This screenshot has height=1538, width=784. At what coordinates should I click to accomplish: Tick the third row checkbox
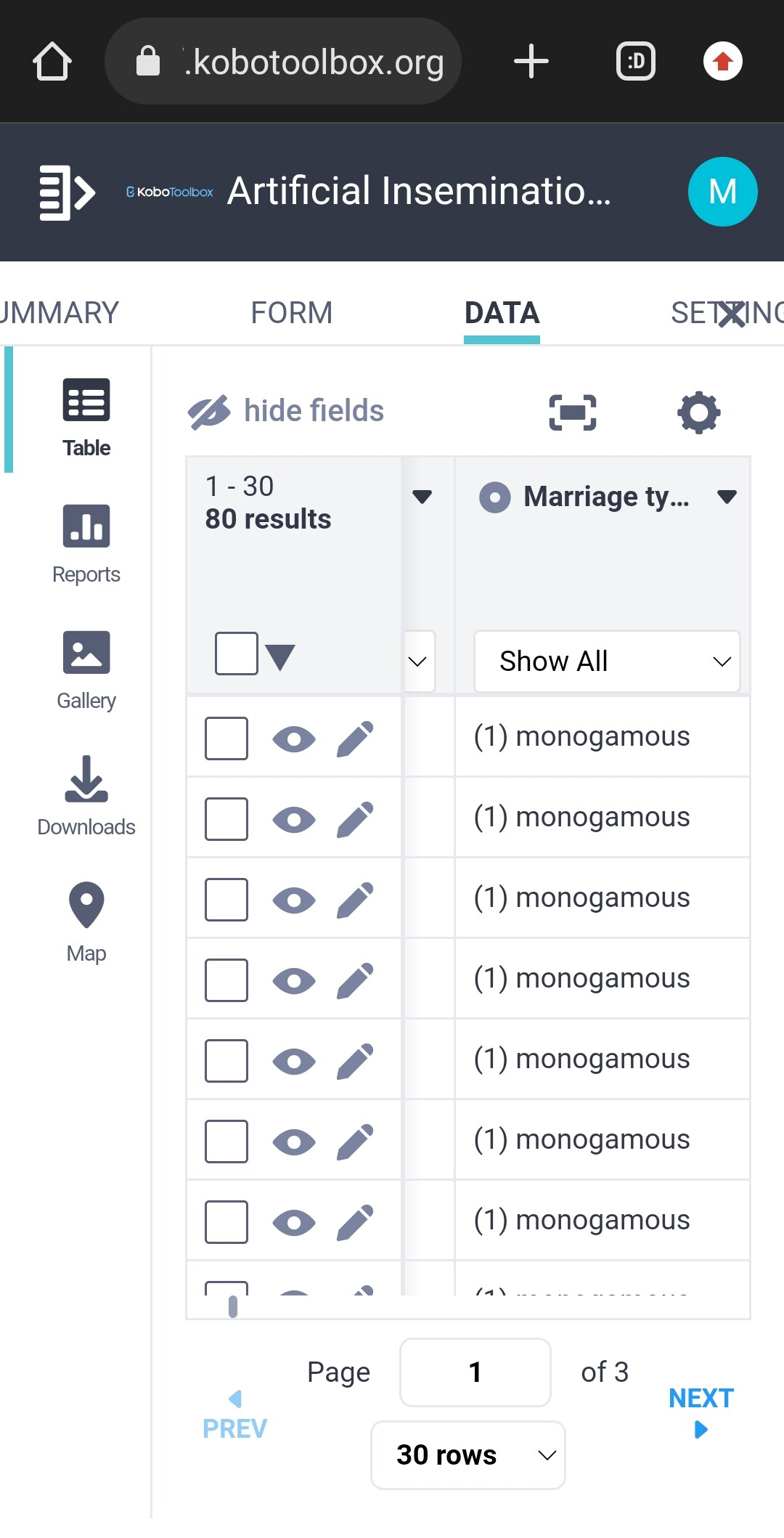coord(226,900)
